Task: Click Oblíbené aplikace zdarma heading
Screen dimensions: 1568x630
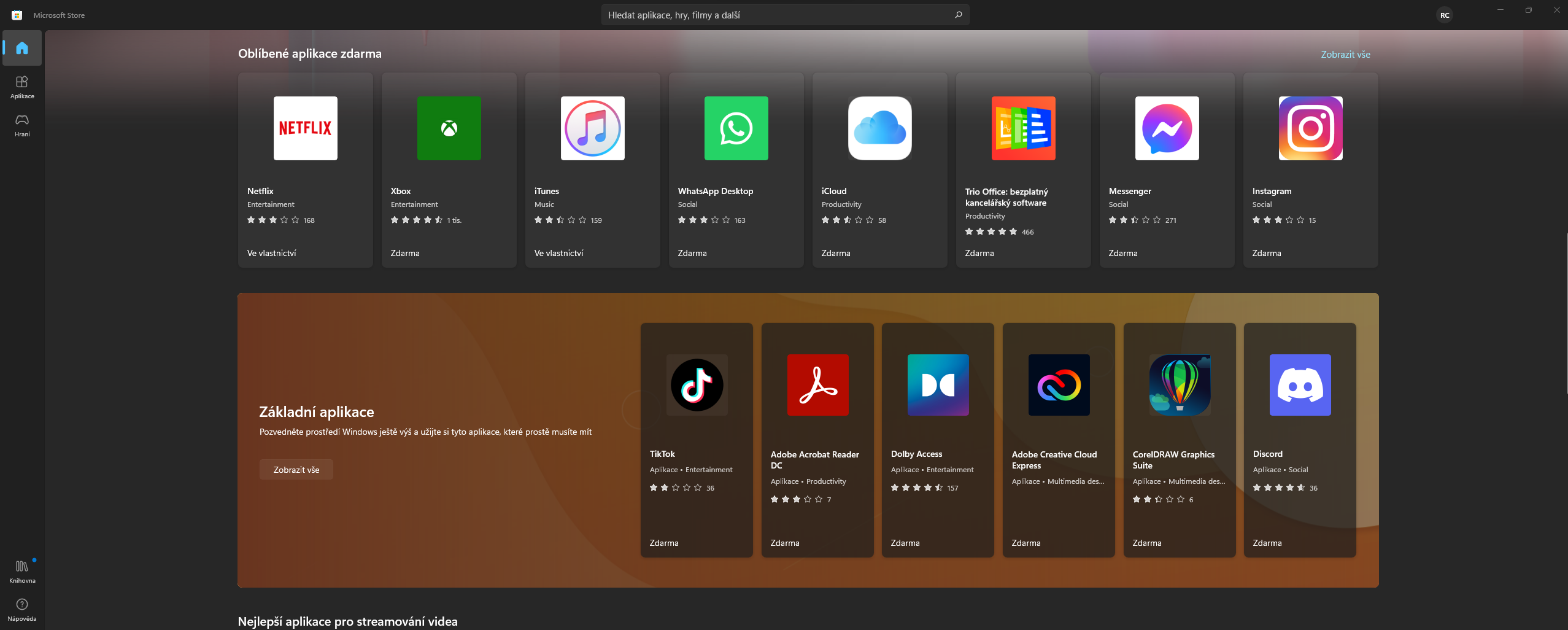Action: click(x=310, y=53)
